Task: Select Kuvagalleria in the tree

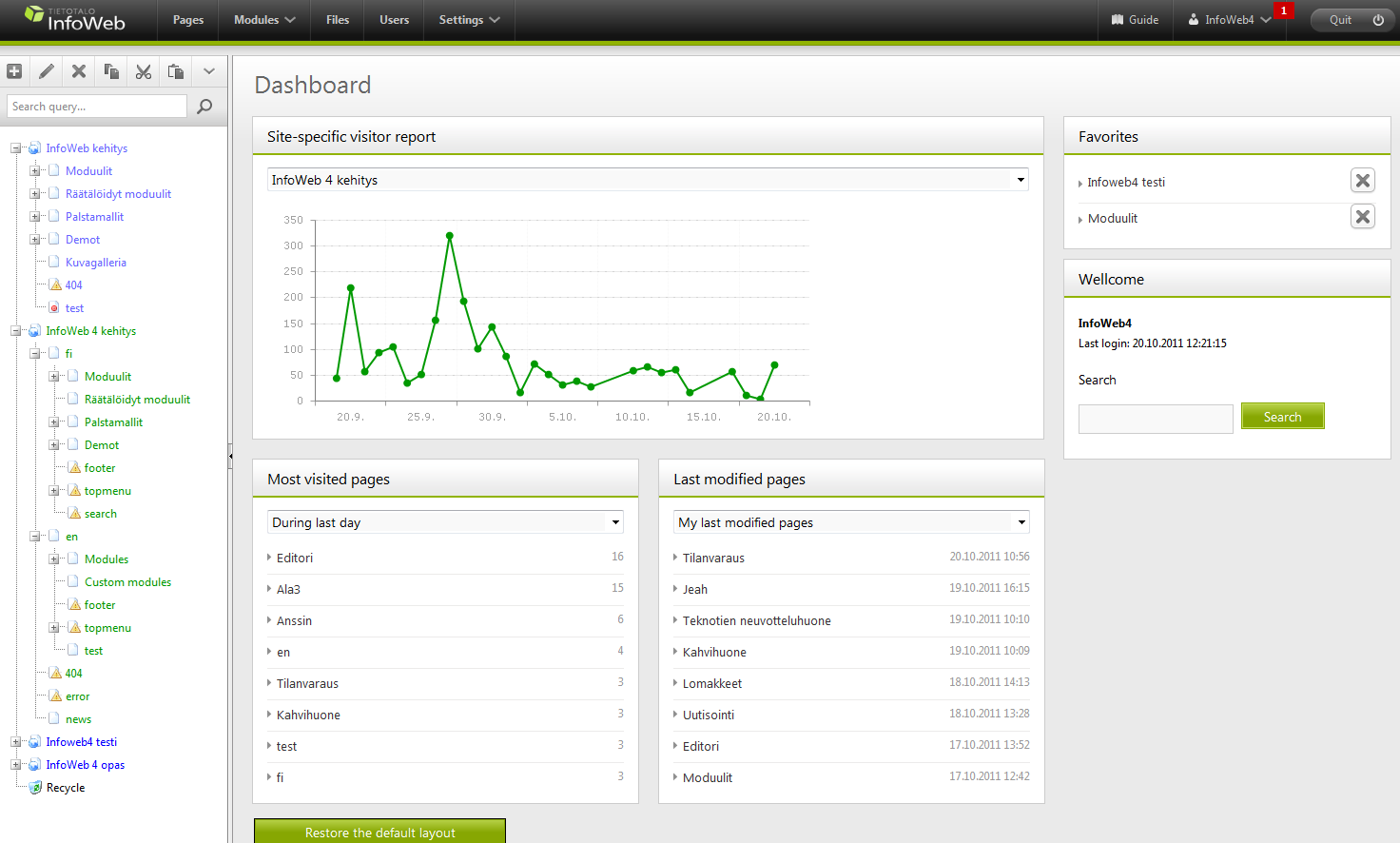Action: (x=95, y=263)
